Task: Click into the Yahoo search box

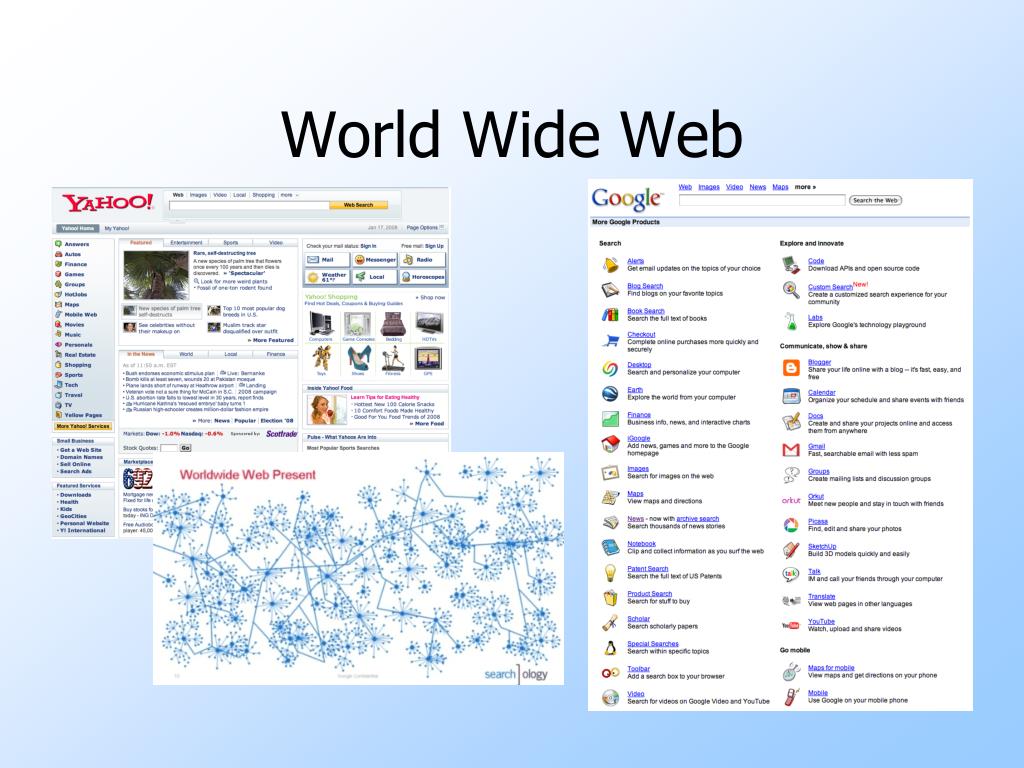Action: coord(249,205)
